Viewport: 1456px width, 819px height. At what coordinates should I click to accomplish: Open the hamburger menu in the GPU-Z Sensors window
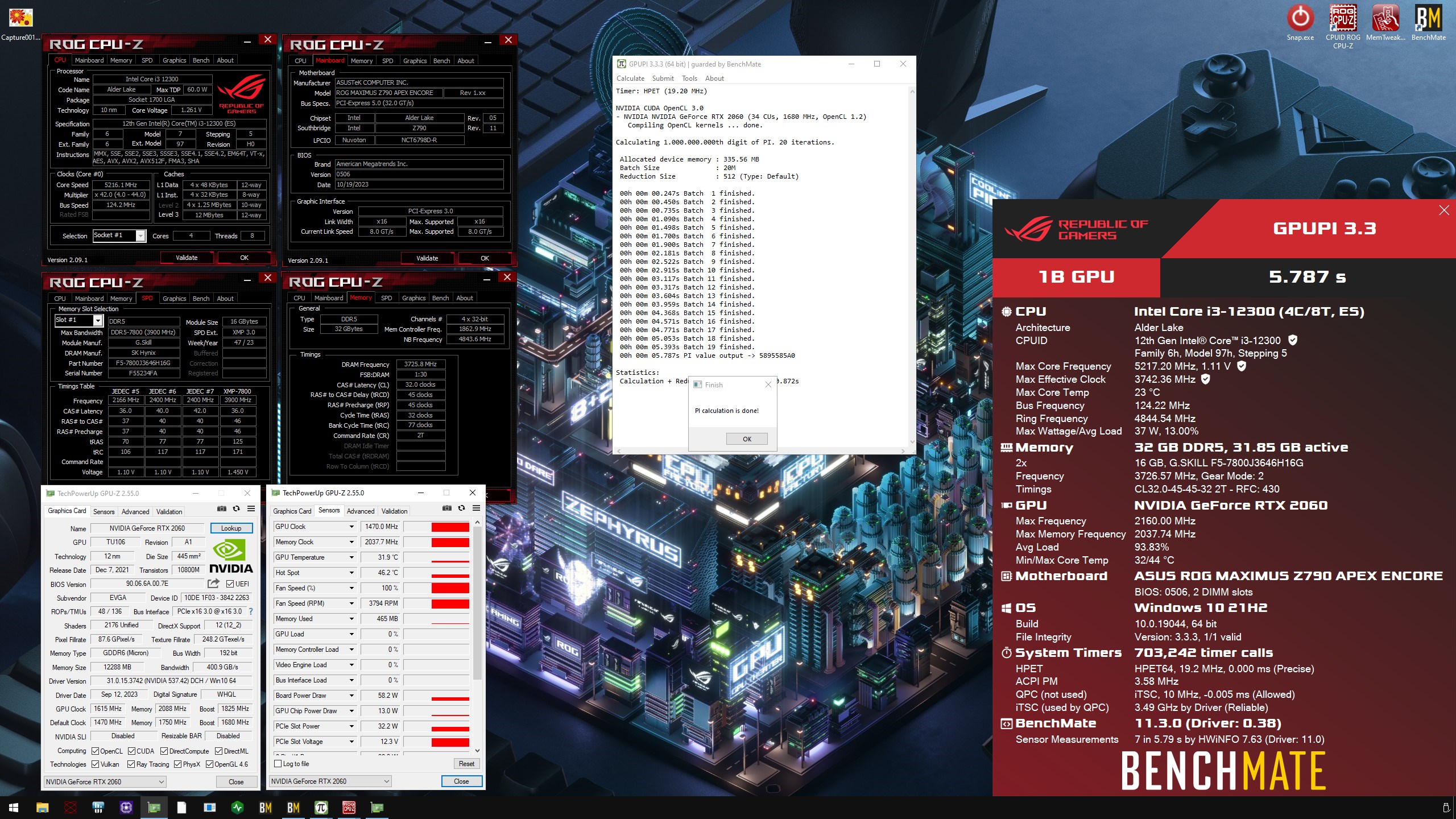click(x=476, y=508)
